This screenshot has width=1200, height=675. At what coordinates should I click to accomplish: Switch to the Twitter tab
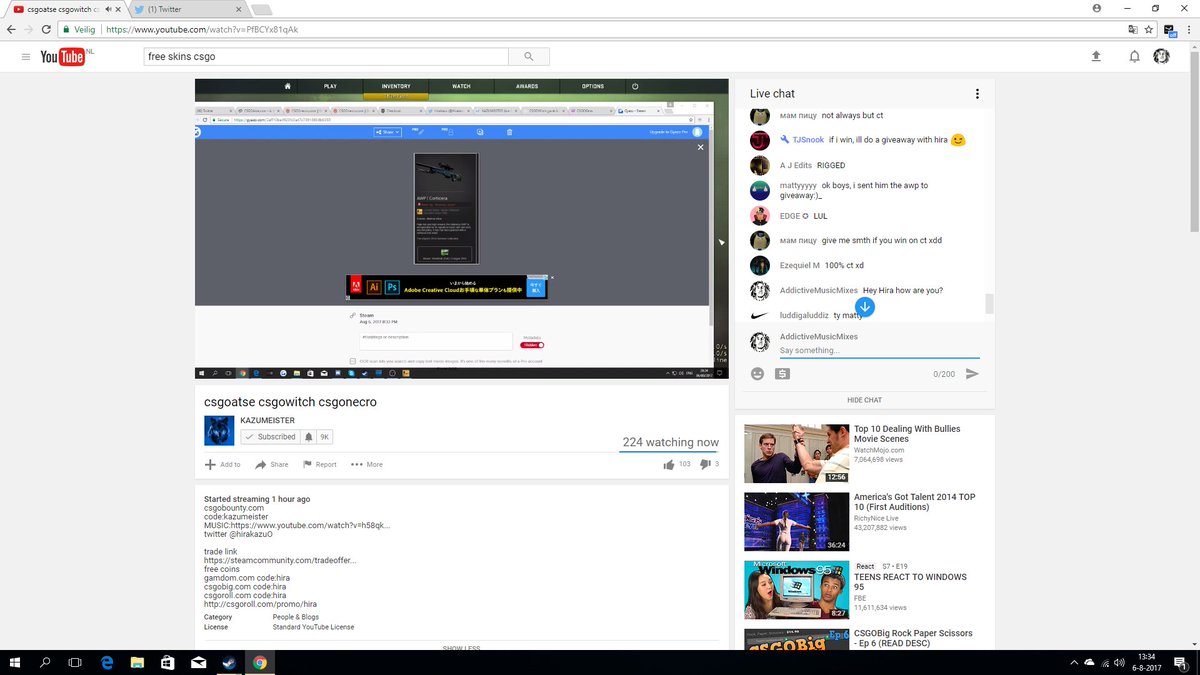point(186,8)
